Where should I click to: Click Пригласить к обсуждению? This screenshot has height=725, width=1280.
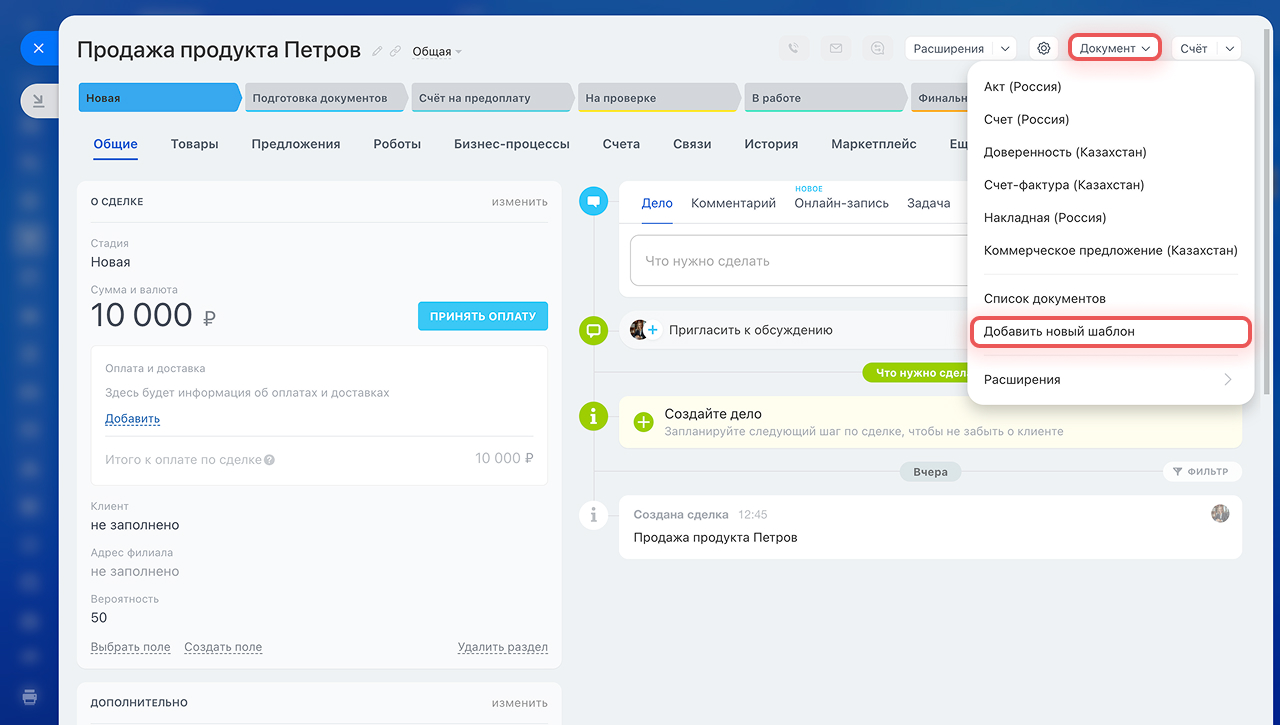751,330
